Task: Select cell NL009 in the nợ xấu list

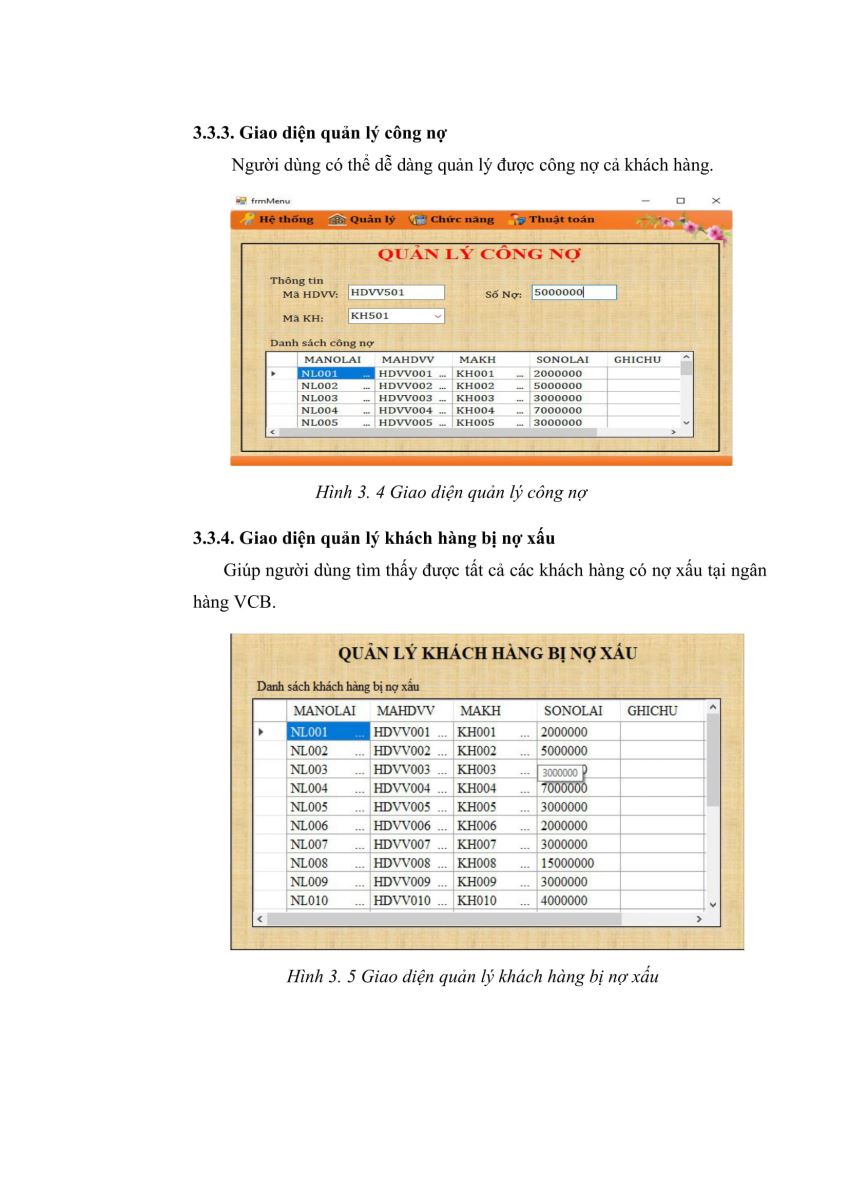Action: coord(328,882)
